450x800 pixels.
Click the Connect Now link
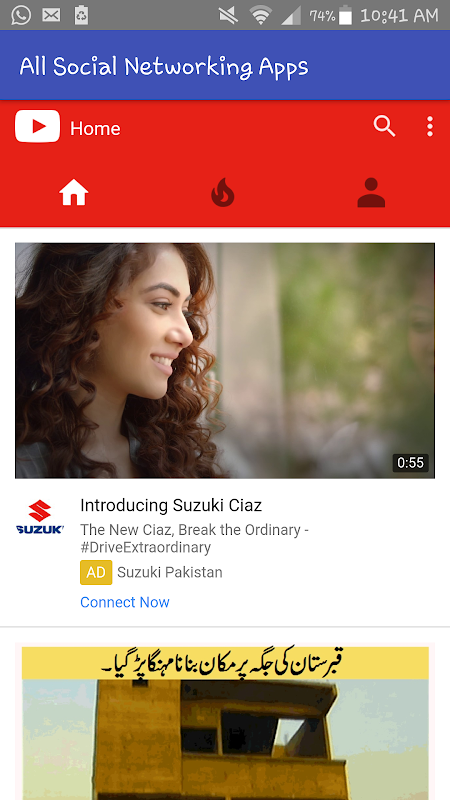125,602
